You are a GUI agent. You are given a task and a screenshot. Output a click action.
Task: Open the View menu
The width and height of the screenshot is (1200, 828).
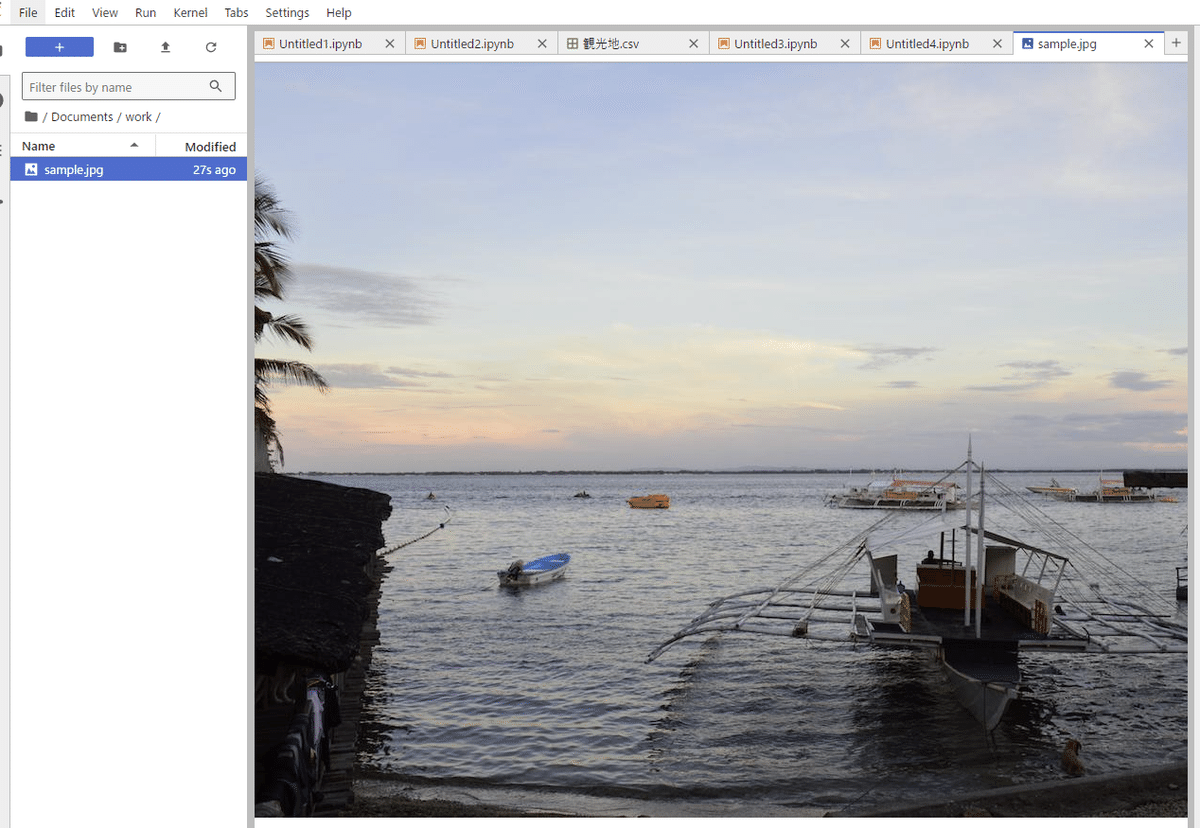[105, 13]
